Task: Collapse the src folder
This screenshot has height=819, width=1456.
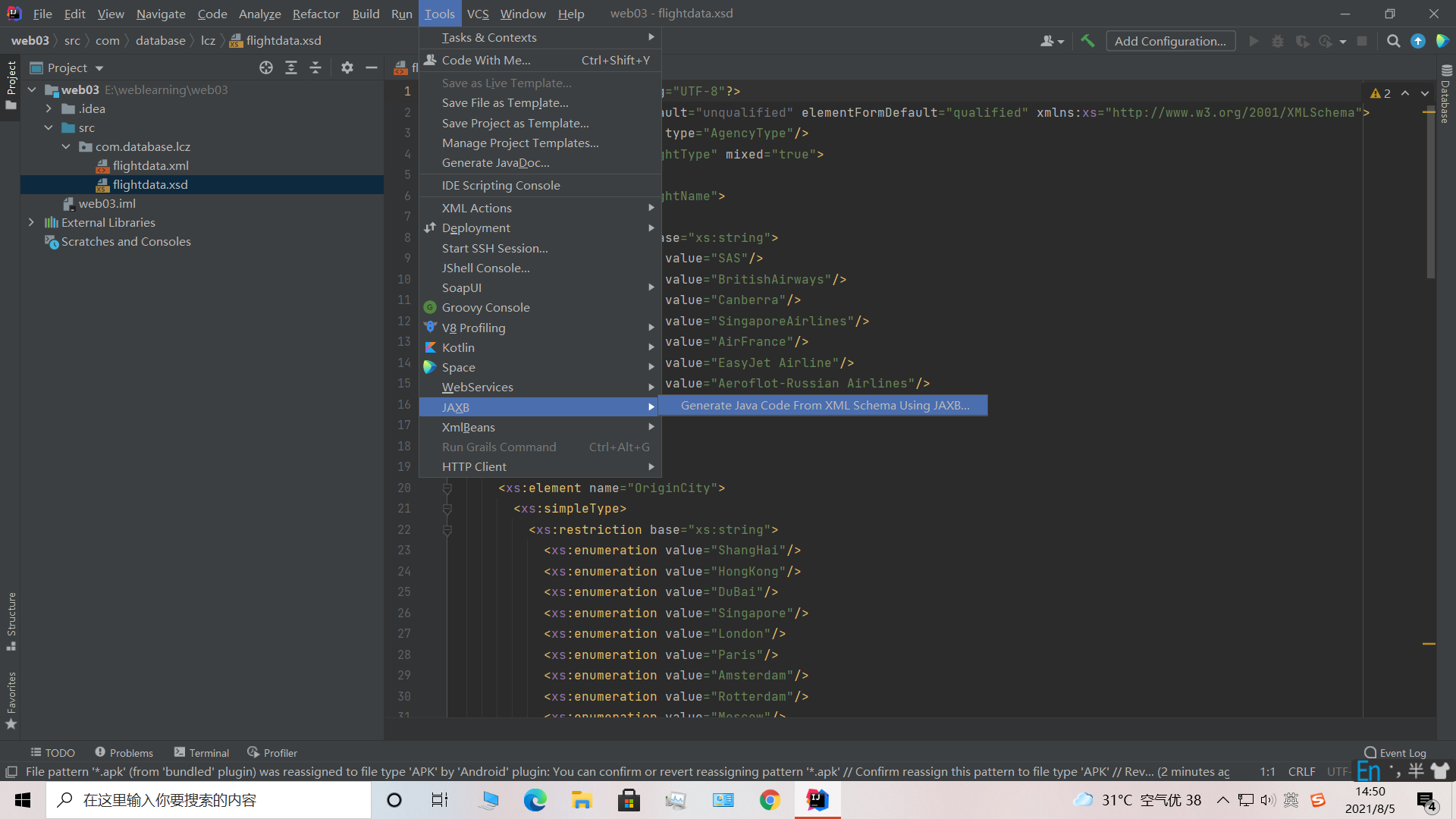Action: 49,128
